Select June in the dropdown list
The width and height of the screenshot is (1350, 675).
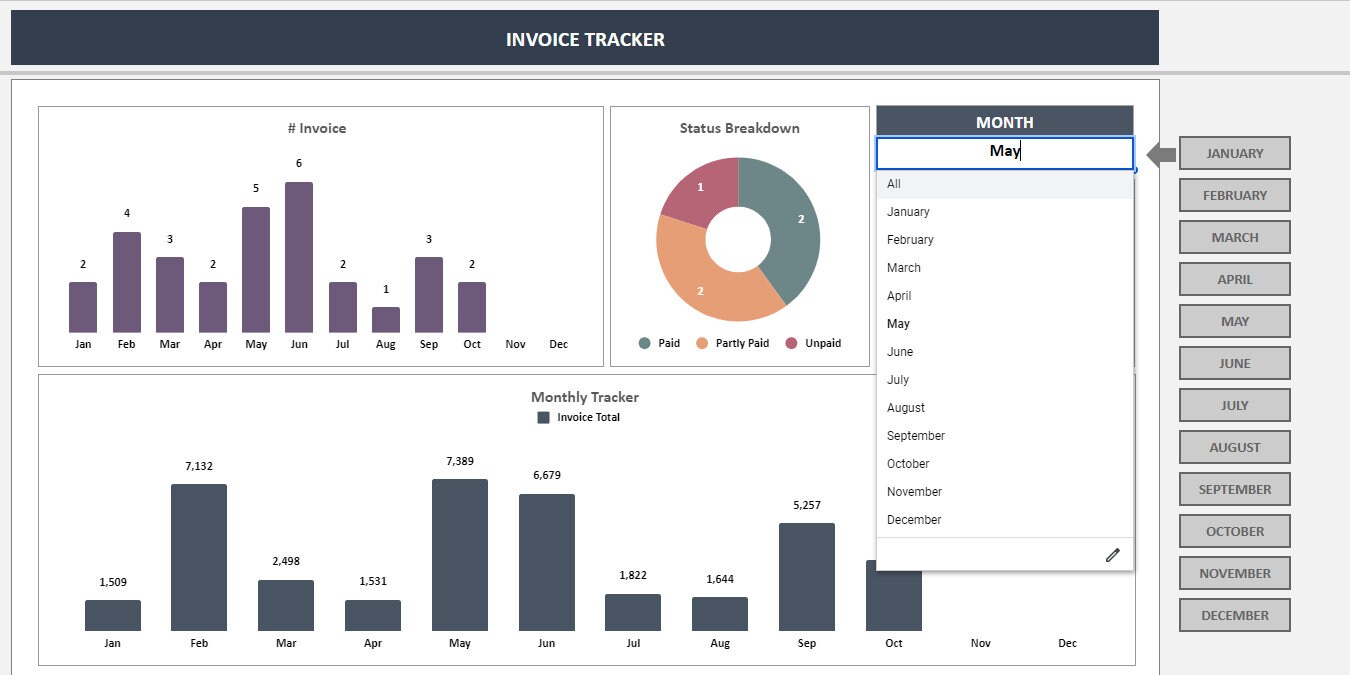point(1005,352)
